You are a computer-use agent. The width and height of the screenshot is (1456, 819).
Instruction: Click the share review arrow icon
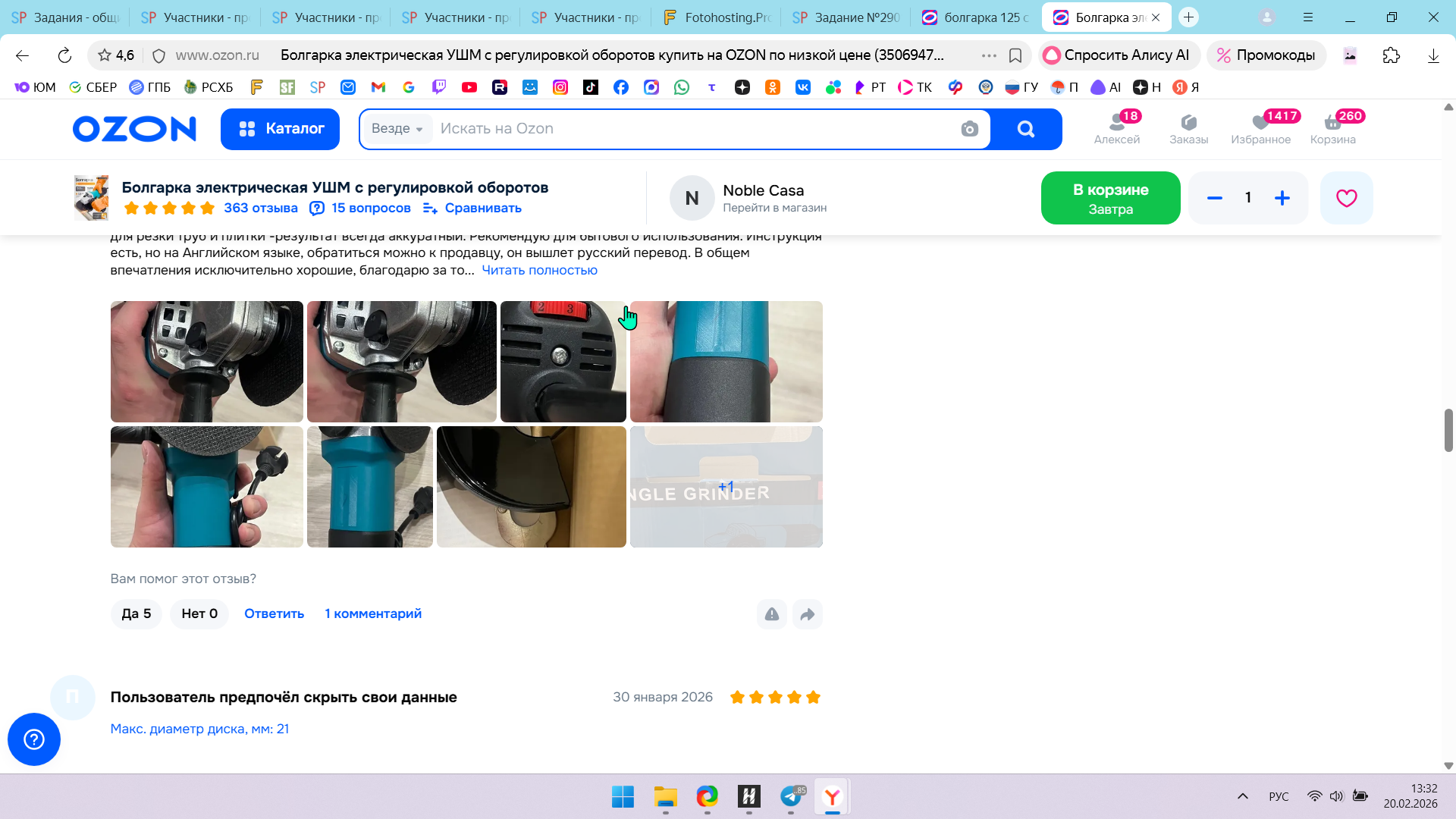[808, 614]
